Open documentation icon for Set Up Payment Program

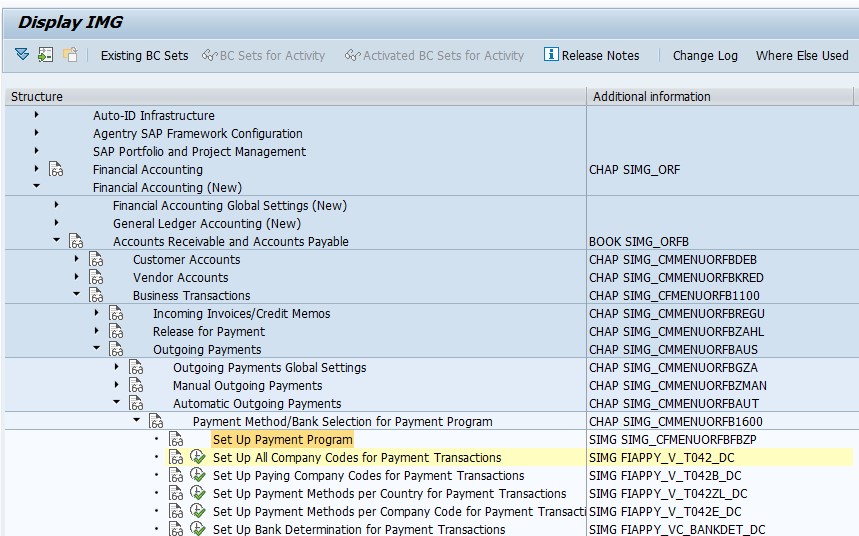coord(176,439)
